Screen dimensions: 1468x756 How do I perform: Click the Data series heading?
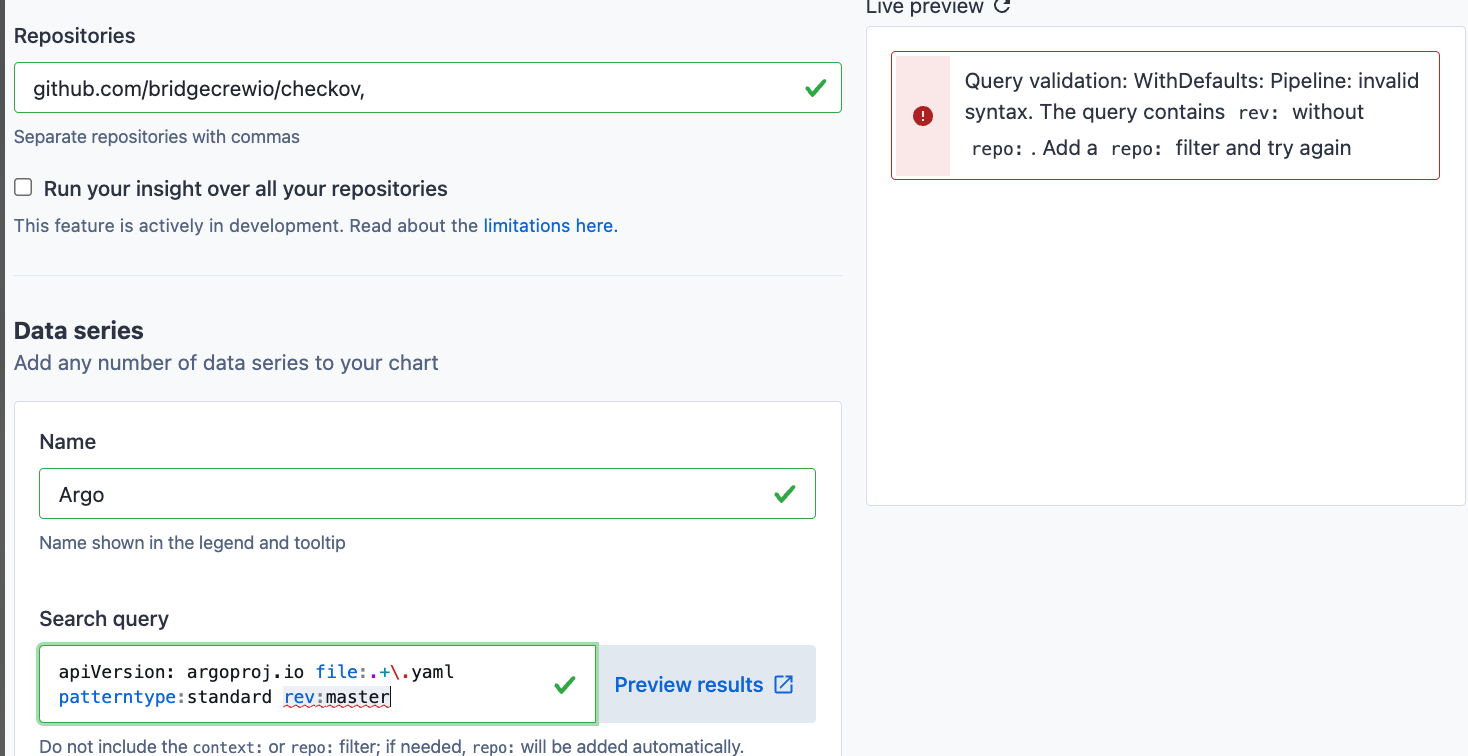[79, 331]
